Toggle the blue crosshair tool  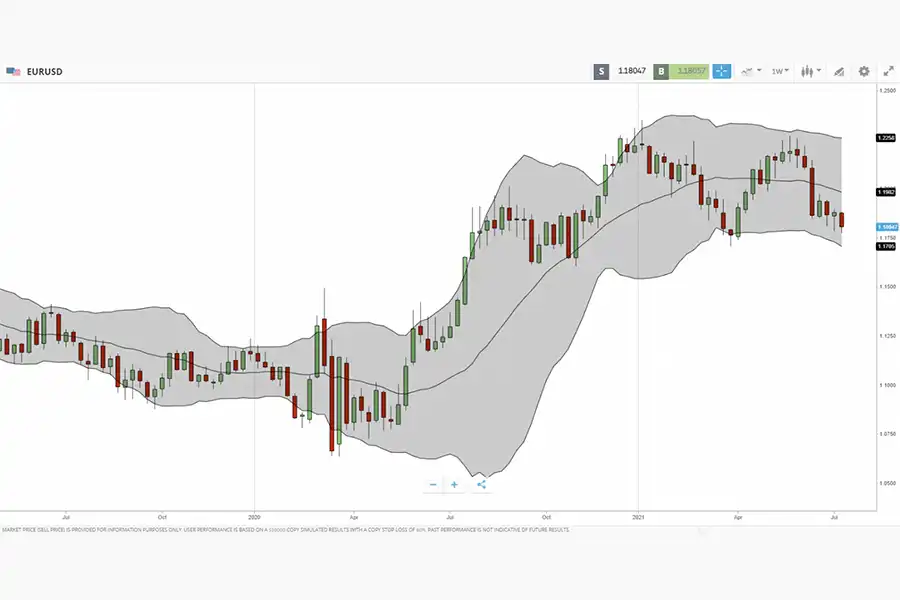pyautogui.click(x=721, y=71)
